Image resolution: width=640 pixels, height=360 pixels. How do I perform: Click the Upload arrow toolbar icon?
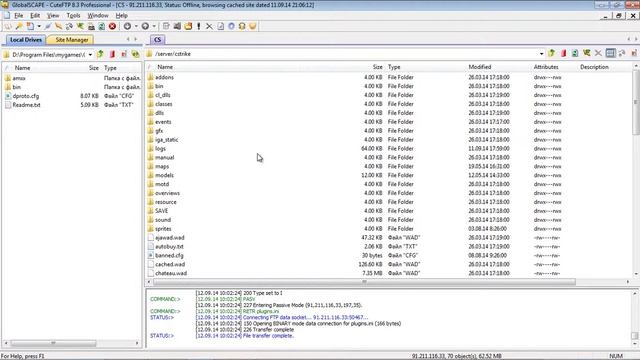[145, 26]
